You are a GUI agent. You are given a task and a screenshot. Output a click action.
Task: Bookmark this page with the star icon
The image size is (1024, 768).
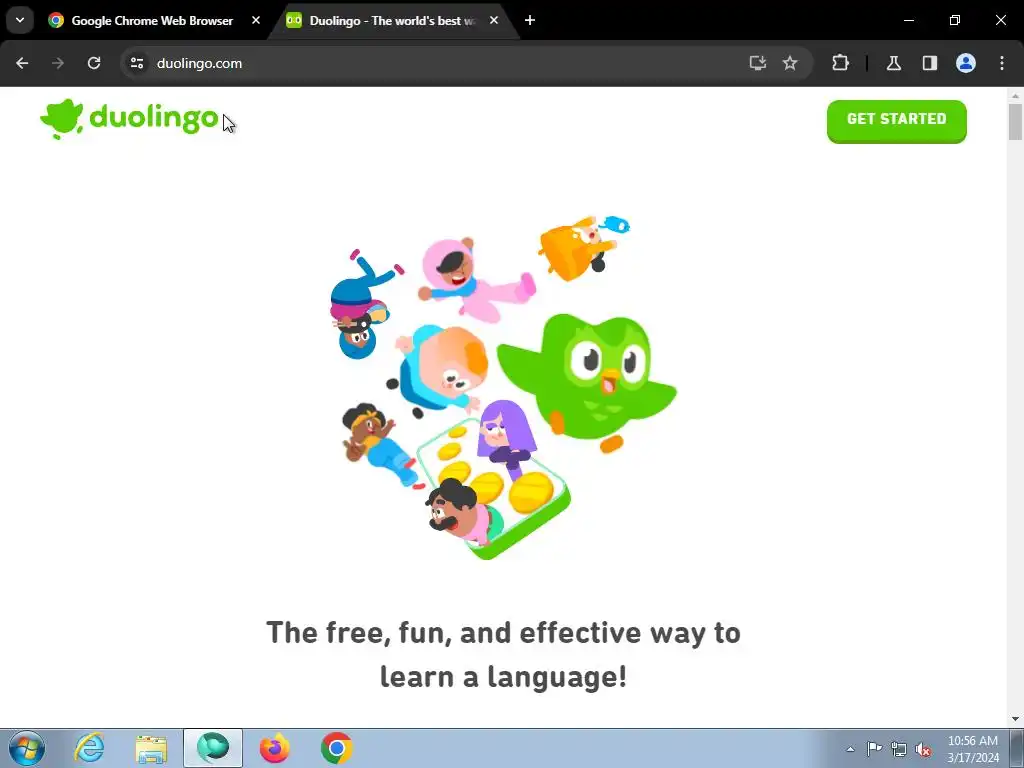pyautogui.click(x=790, y=63)
